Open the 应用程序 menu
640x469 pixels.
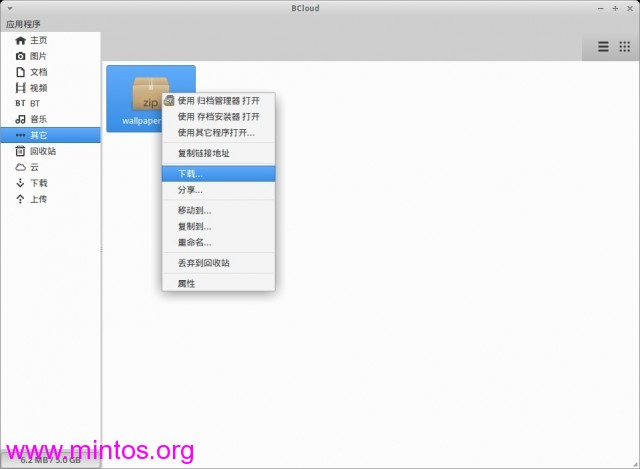23,24
